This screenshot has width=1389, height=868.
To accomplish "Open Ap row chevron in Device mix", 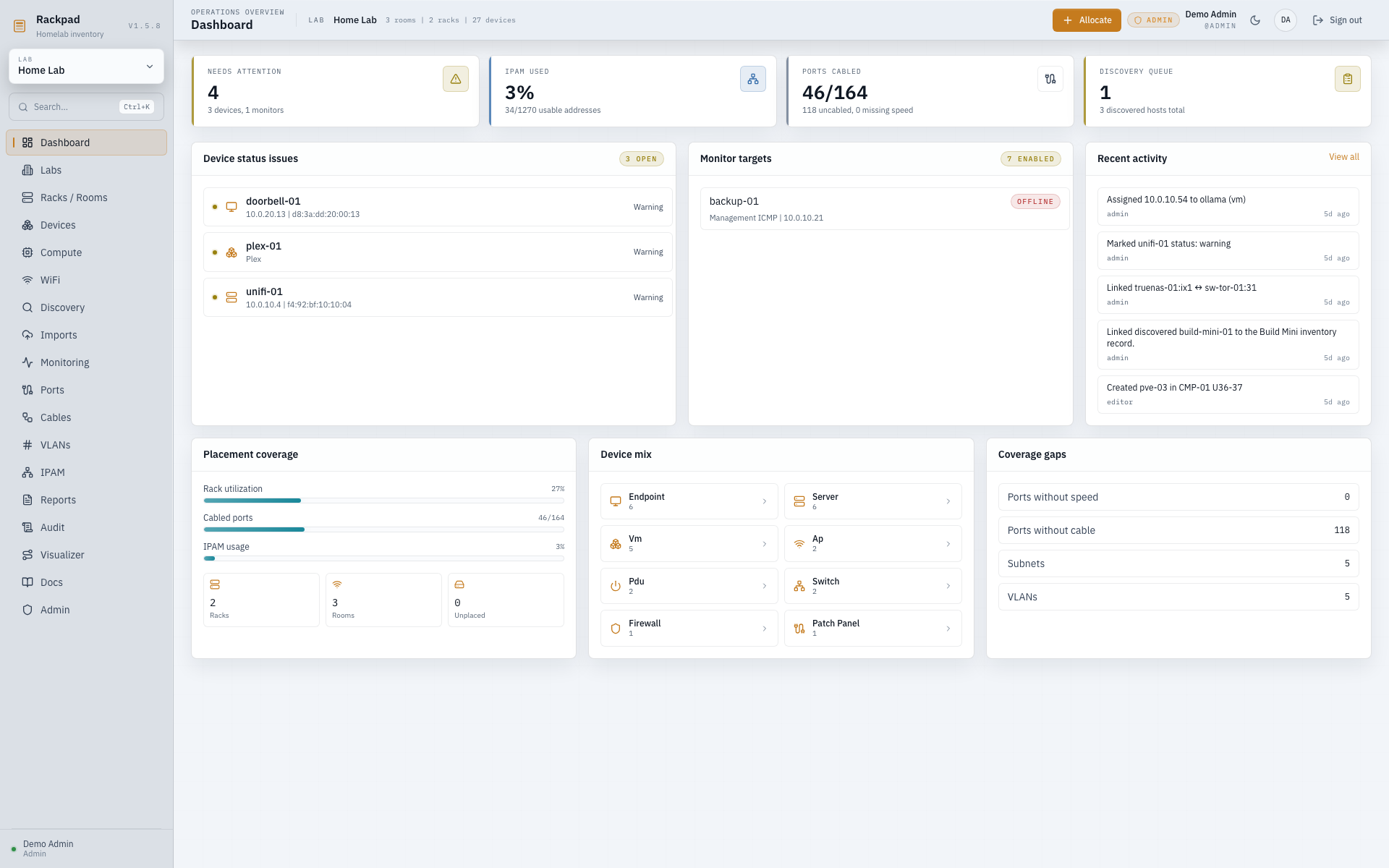I will [948, 544].
